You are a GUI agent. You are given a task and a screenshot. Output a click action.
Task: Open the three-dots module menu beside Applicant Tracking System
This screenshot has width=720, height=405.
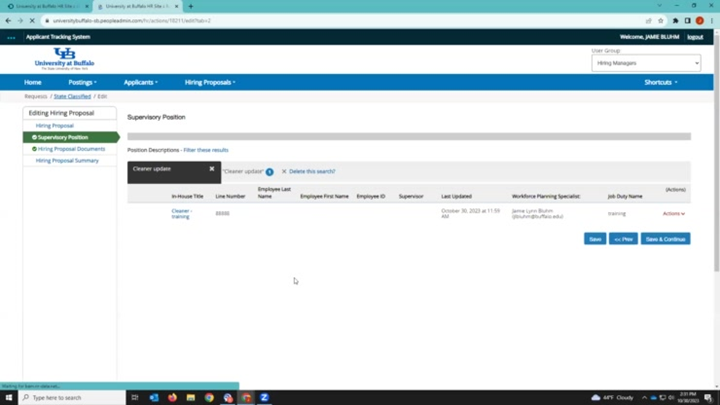[11, 37]
